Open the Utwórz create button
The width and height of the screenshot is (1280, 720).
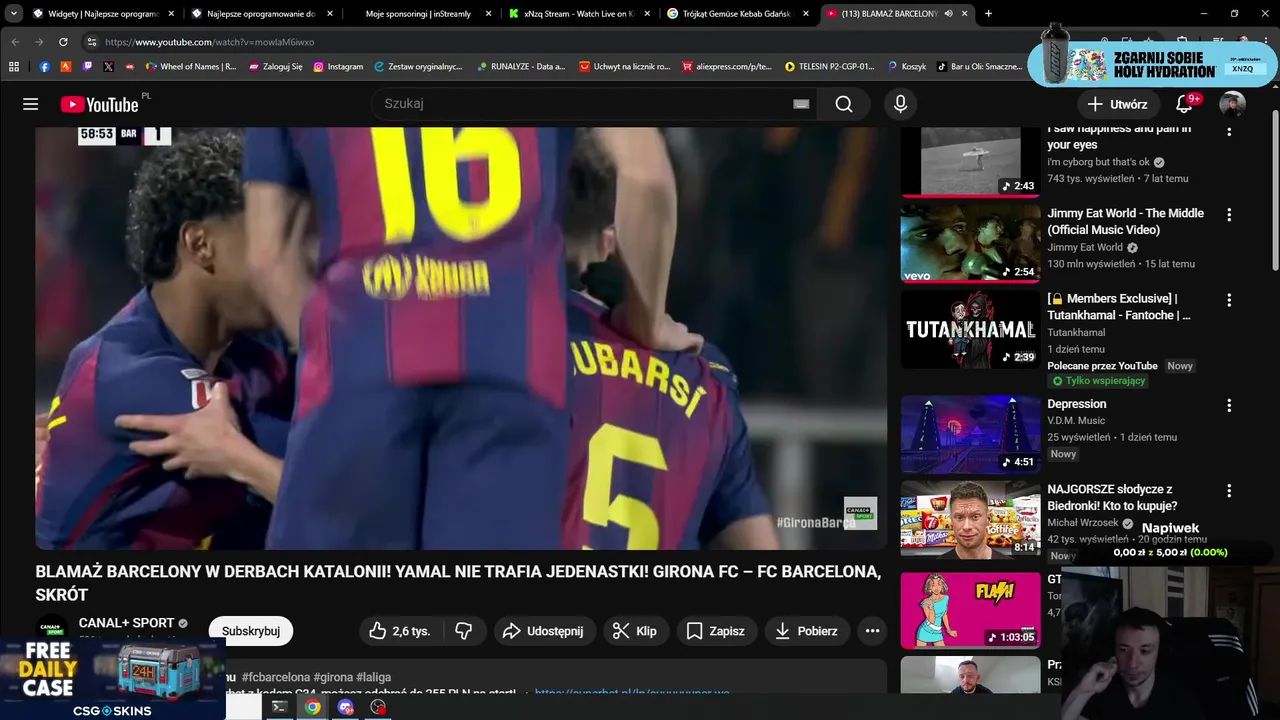coord(1118,104)
